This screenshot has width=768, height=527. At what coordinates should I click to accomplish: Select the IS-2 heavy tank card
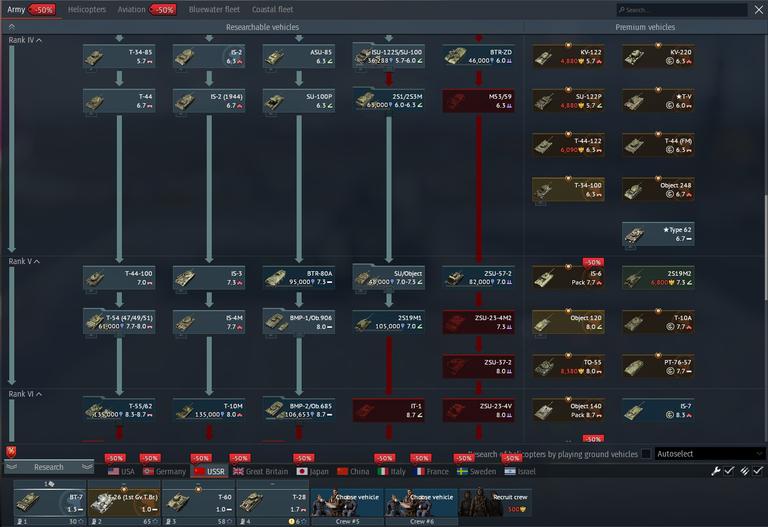click(209, 56)
